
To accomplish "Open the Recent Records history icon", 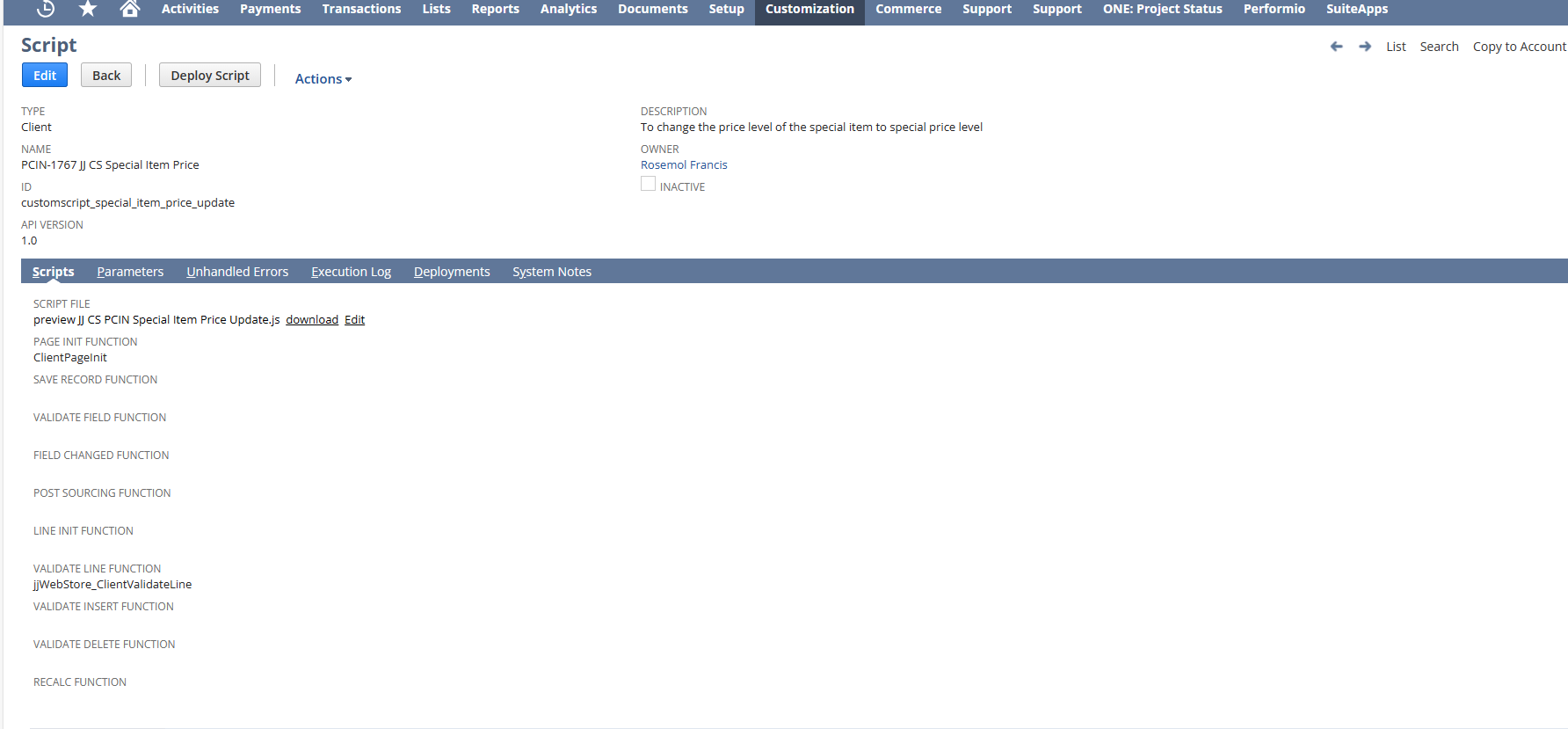I will click(x=46, y=9).
